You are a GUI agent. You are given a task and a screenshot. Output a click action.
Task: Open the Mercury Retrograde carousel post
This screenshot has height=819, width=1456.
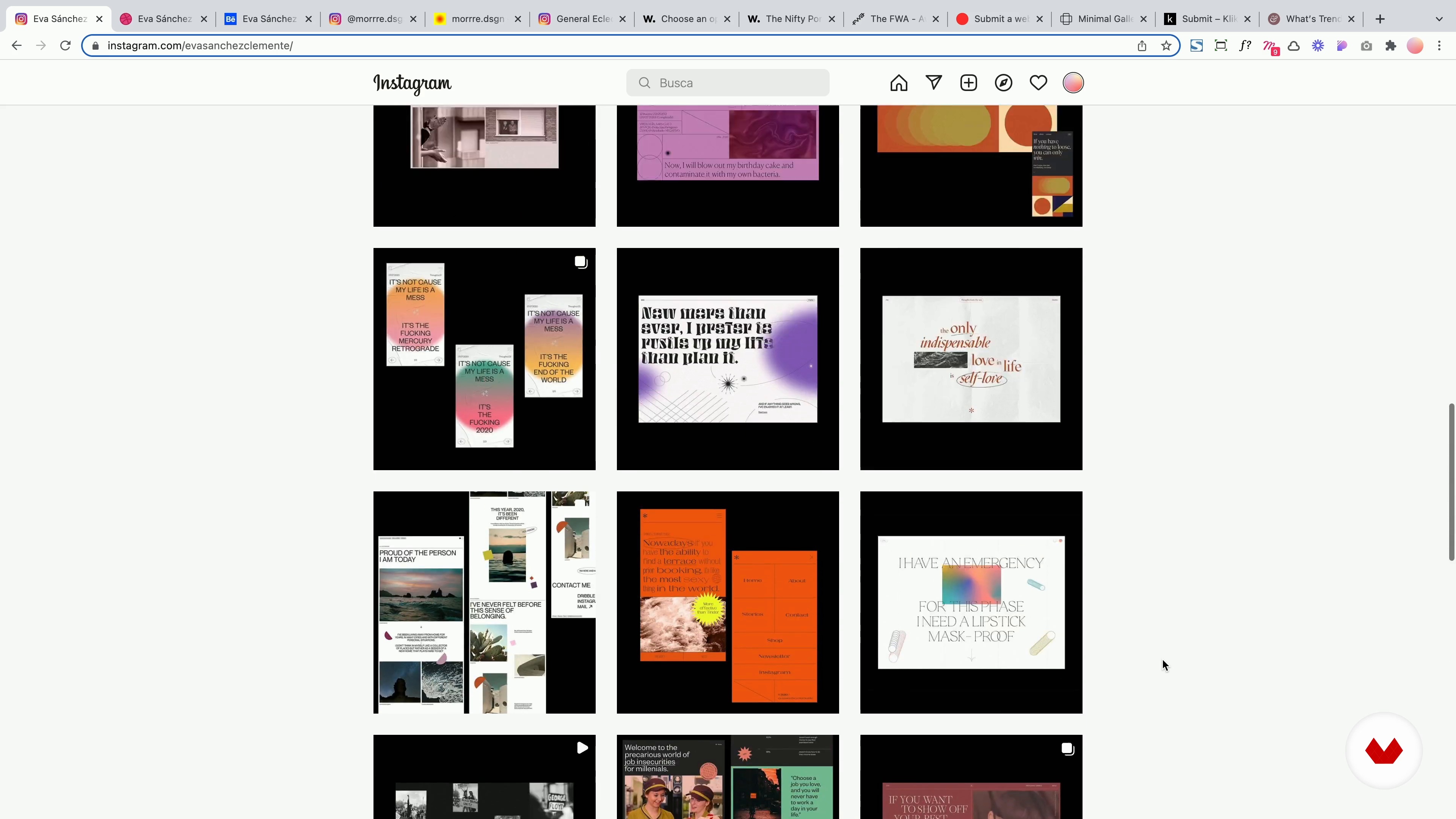[x=485, y=359]
